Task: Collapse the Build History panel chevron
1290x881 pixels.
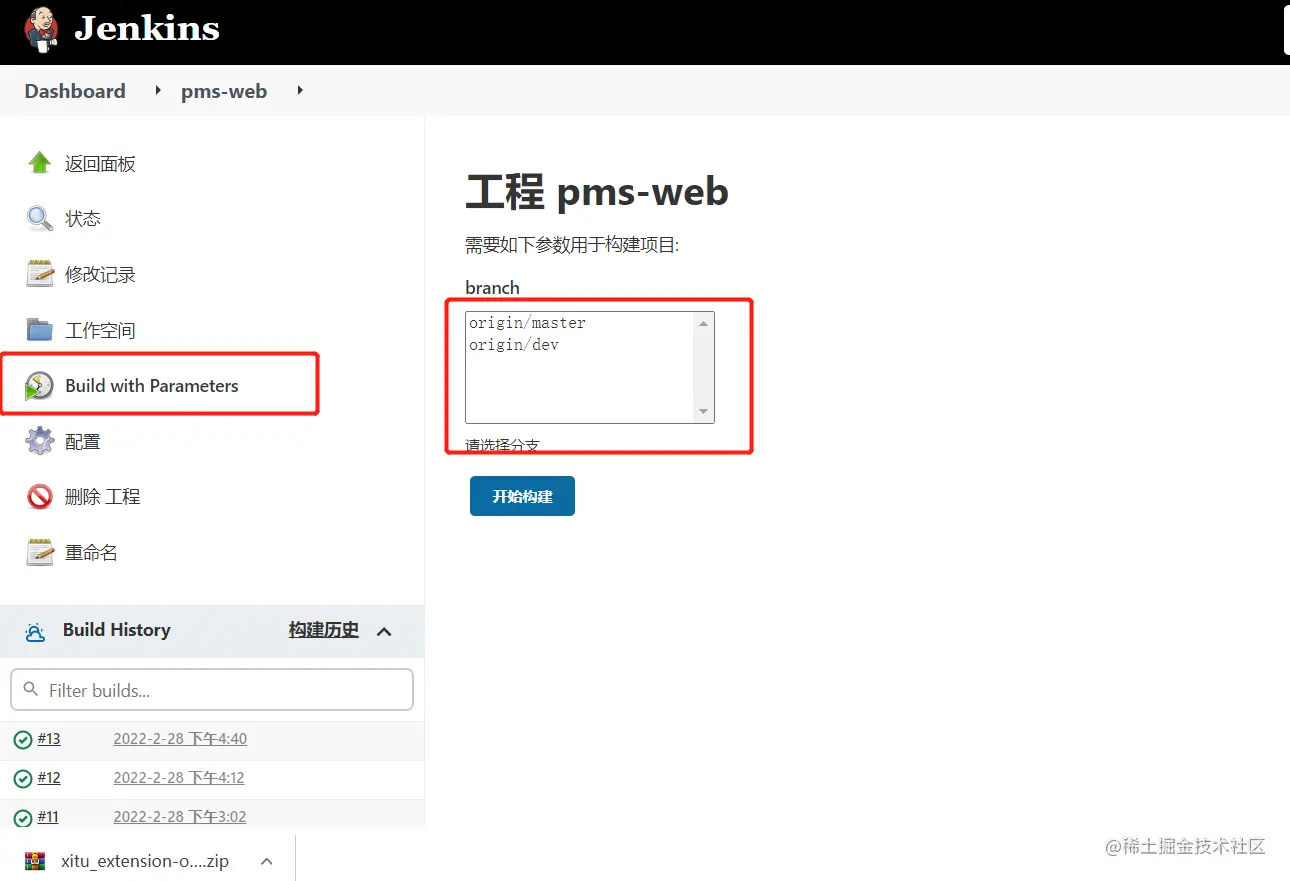Action: (384, 631)
